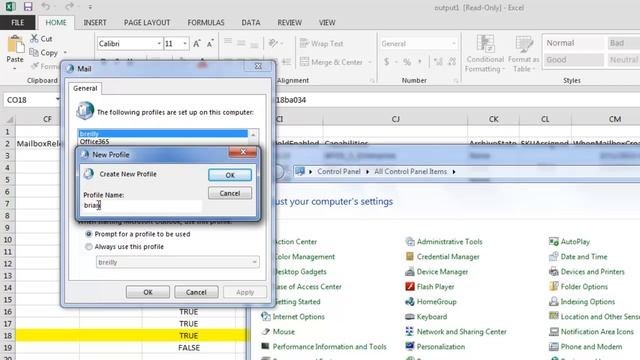
Task: Open Keyboard settings in Control Panel
Action: pyautogui.click(x=431, y=317)
